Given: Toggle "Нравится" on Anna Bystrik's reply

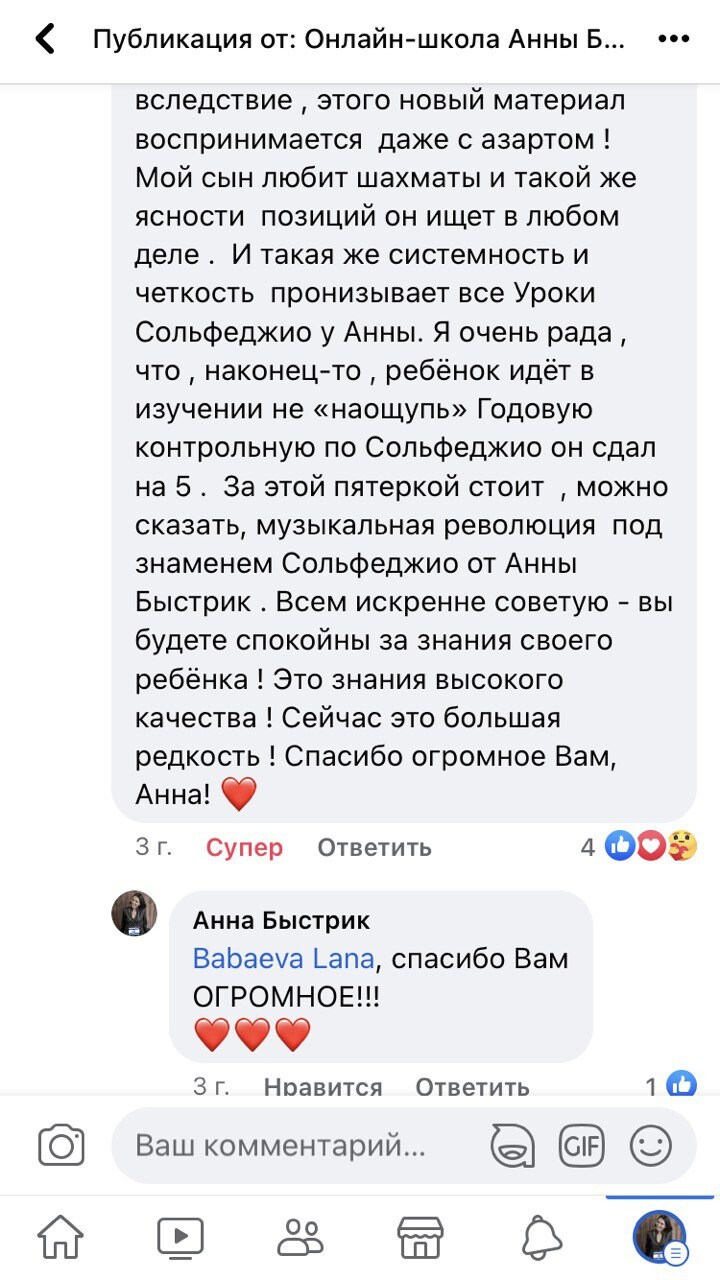Looking at the screenshot, I should 323,1086.
